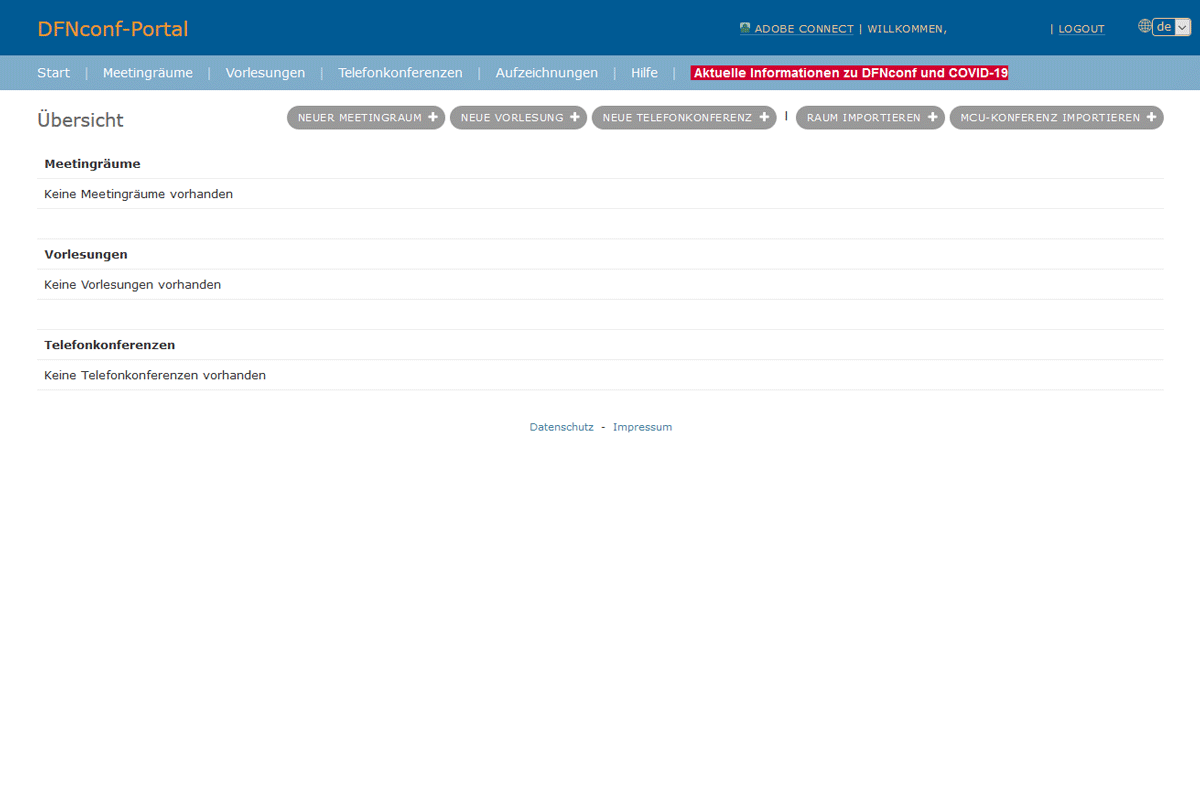Screen dimensions: 1200x788
Task: Open Vorlesungen navigation item
Action: click(x=265, y=73)
